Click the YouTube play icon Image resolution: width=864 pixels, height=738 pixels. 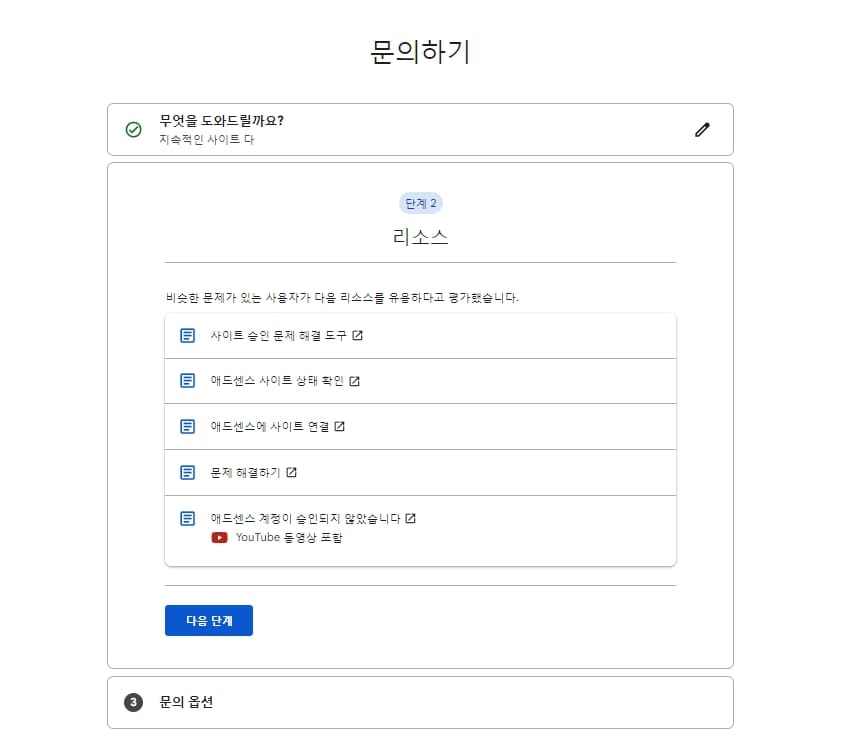(x=217, y=535)
